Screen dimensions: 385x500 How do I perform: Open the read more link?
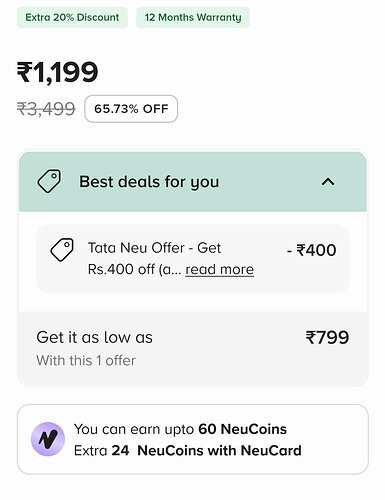tap(219, 269)
